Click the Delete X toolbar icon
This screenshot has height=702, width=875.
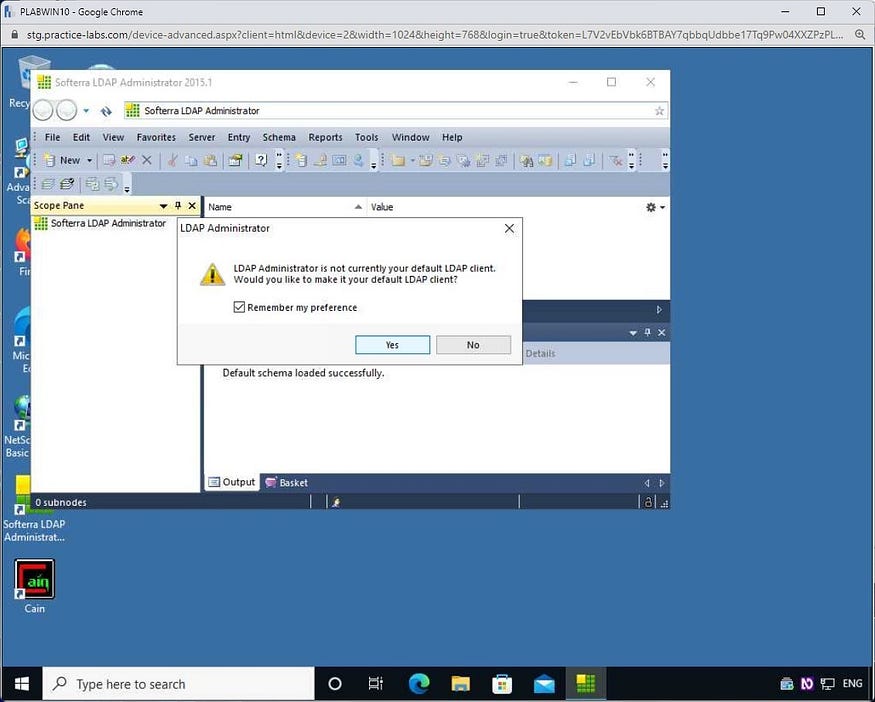pyautogui.click(x=147, y=161)
